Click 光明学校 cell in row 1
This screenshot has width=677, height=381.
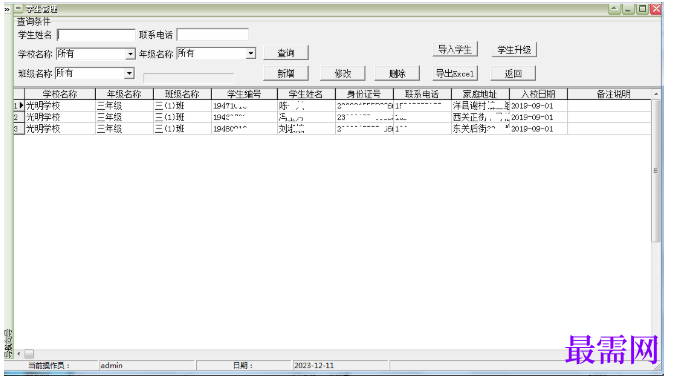(60, 105)
